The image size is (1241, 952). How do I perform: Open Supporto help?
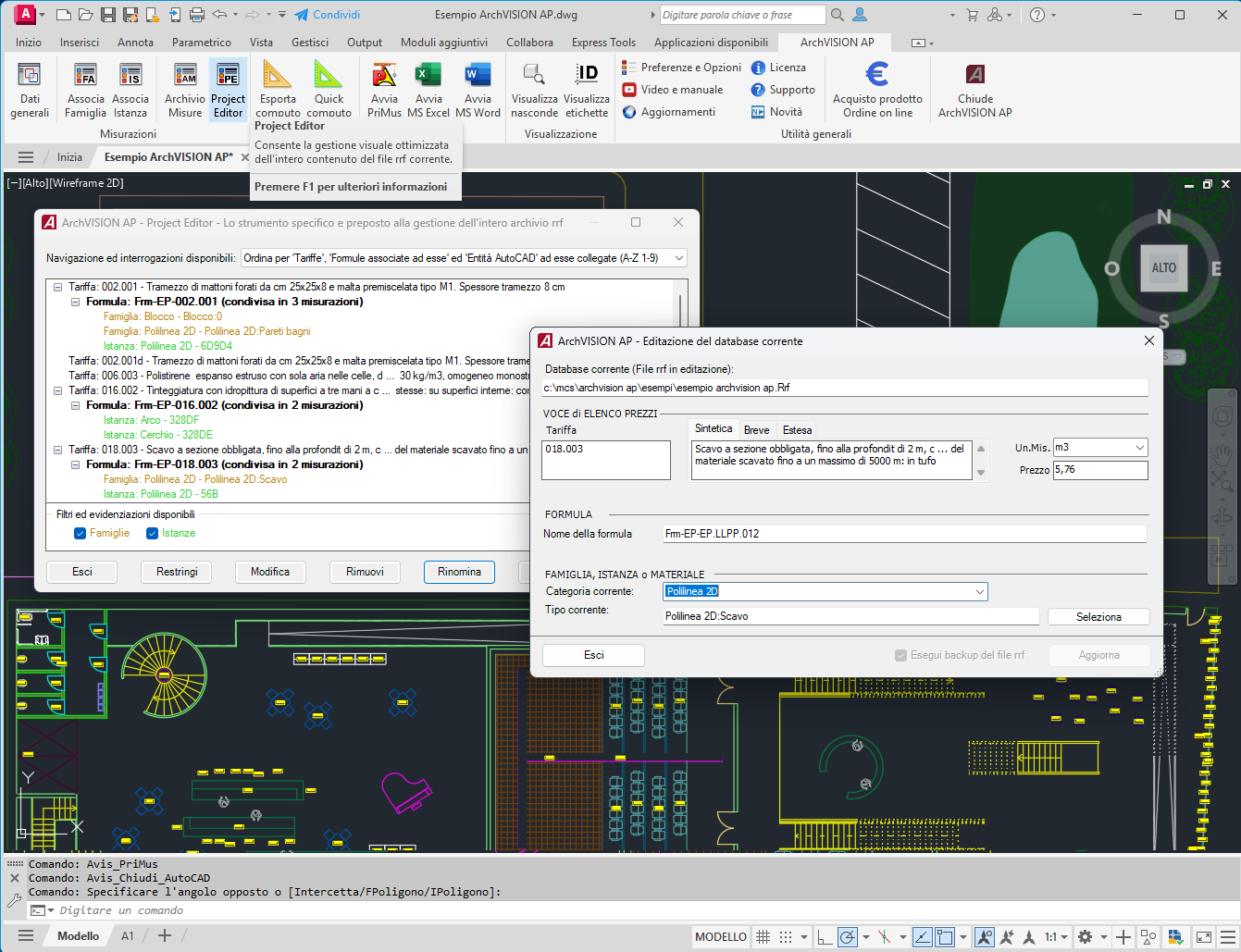tap(783, 90)
